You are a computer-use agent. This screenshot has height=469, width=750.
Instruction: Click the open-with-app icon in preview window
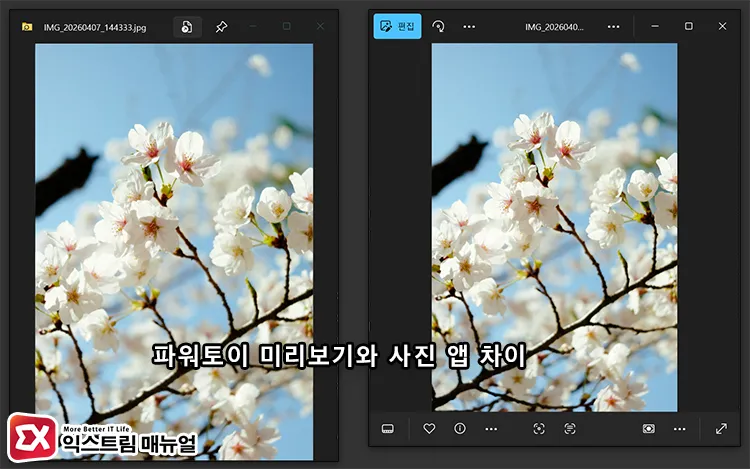tap(187, 27)
